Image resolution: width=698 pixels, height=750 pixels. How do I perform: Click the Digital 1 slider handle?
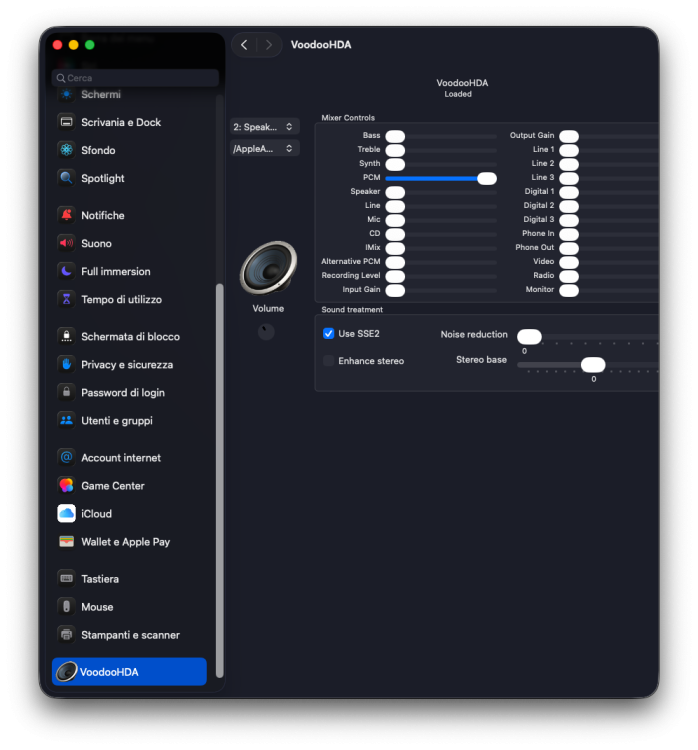point(569,192)
